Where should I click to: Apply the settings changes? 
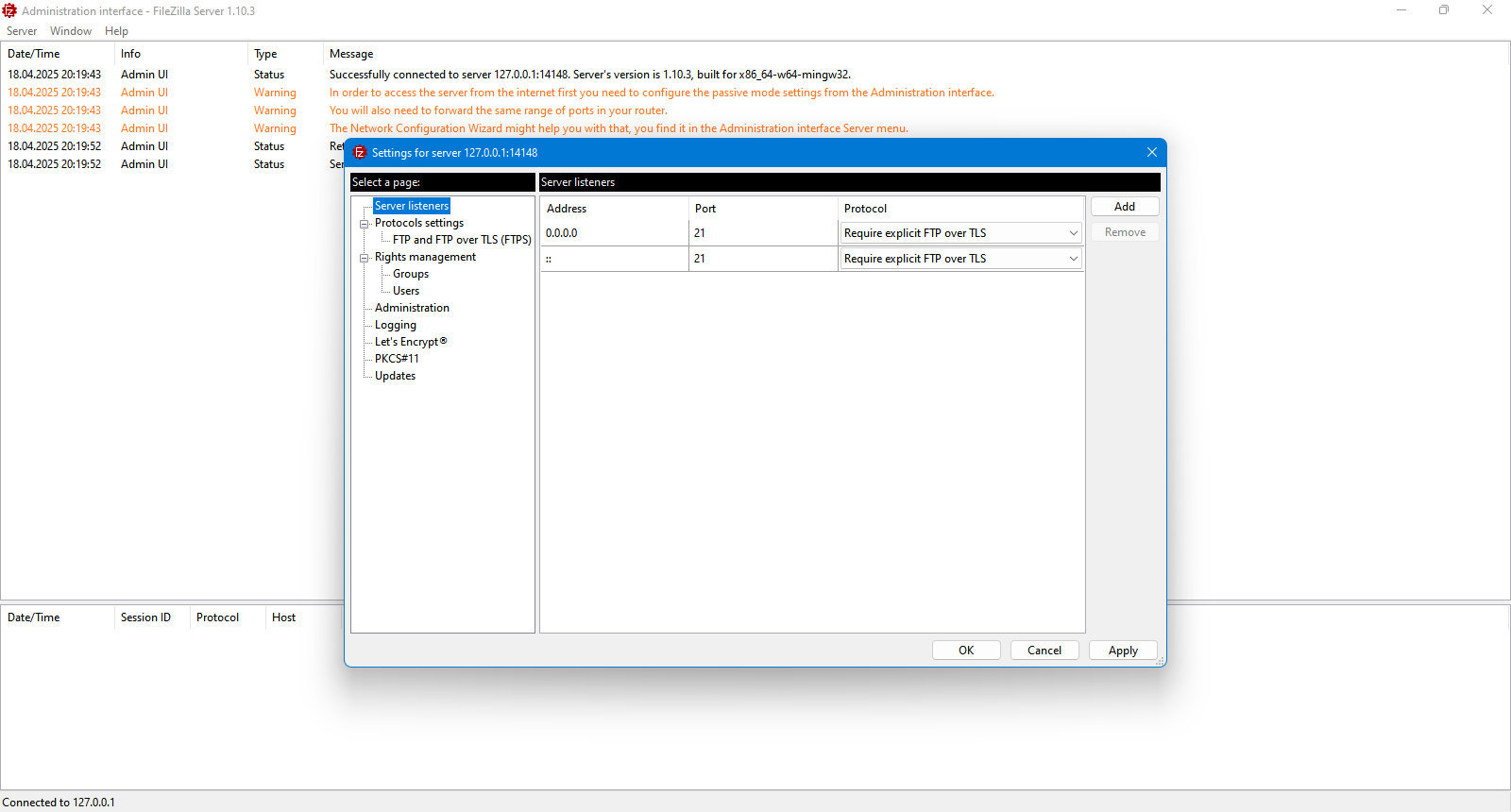[1123, 651]
